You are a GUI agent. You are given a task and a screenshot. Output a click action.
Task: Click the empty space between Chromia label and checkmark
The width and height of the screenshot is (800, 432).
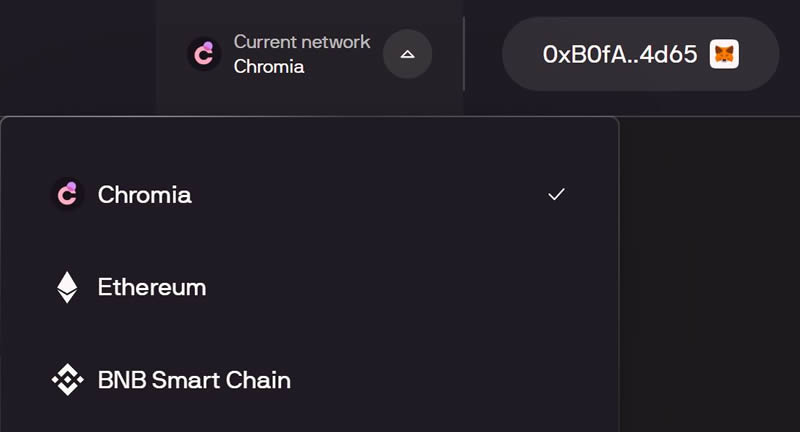pyautogui.click(x=370, y=194)
